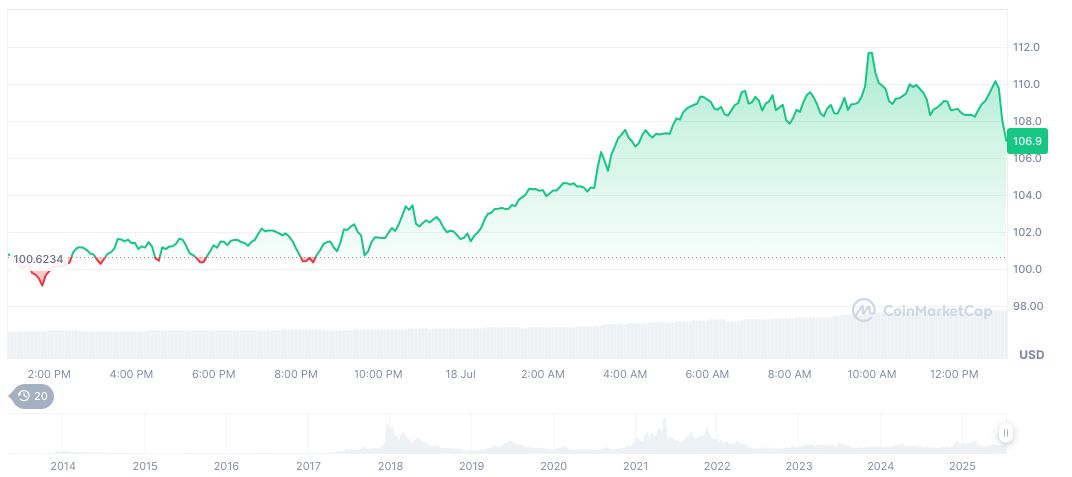Click the history clock badge showing 20

click(x=32, y=396)
